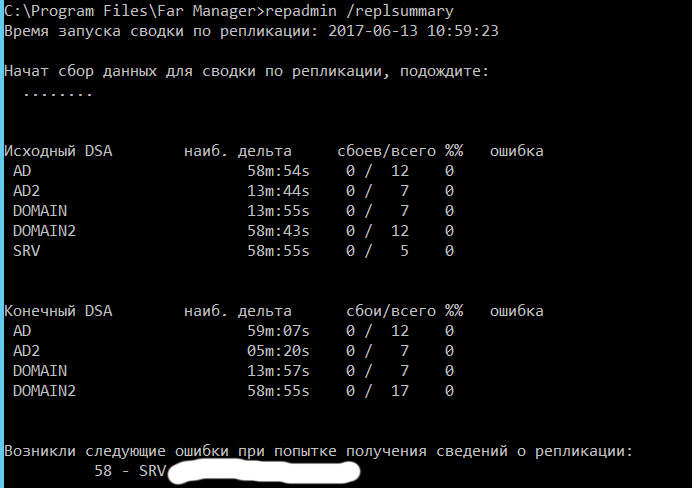Click the 'сбои/всего' header in destination table
The image size is (692, 488).
click(391, 311)
